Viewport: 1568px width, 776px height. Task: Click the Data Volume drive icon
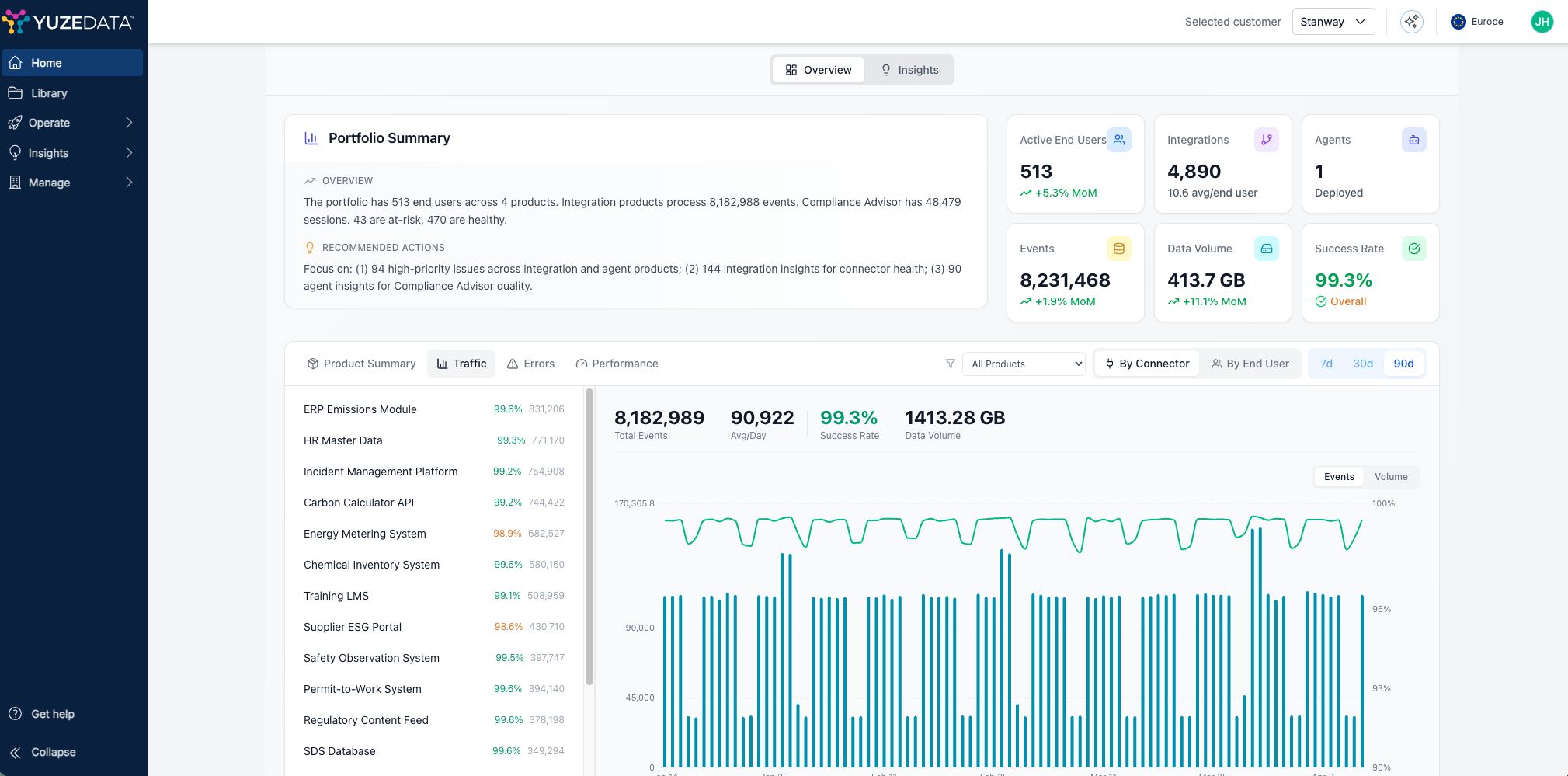(1266, 249)
